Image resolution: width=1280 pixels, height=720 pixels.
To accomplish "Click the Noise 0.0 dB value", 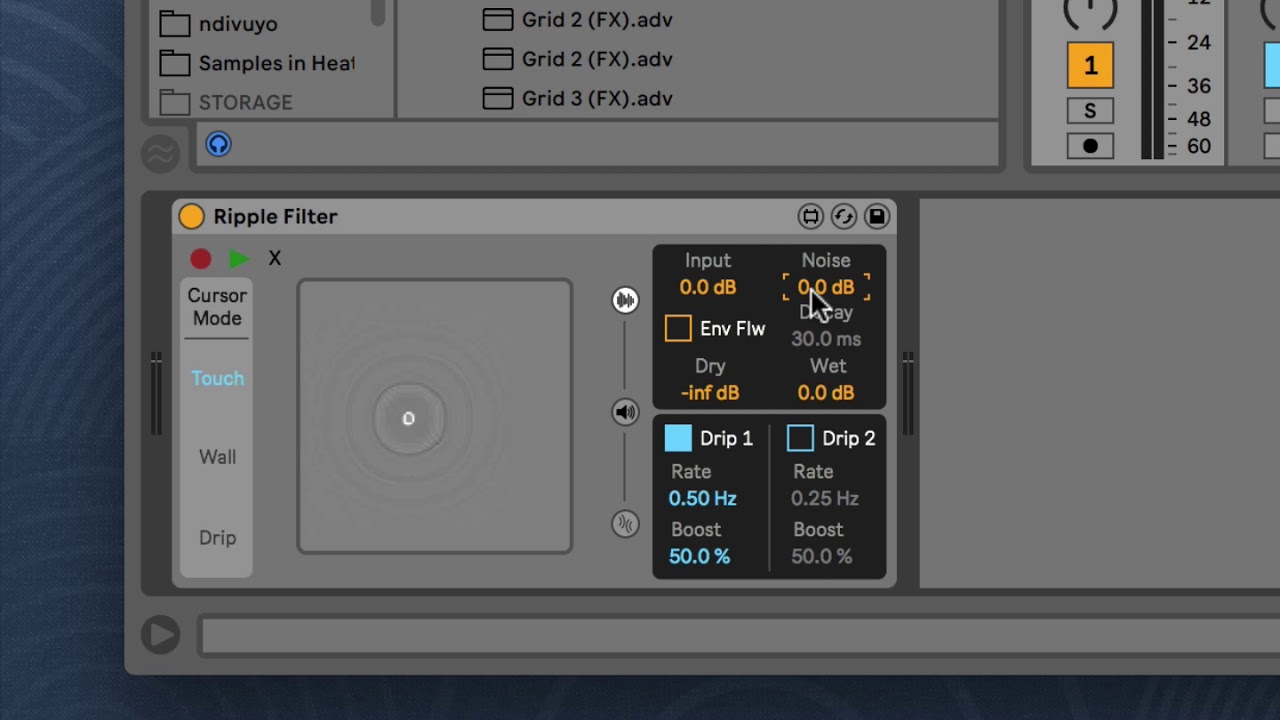I will pos(826,287).
